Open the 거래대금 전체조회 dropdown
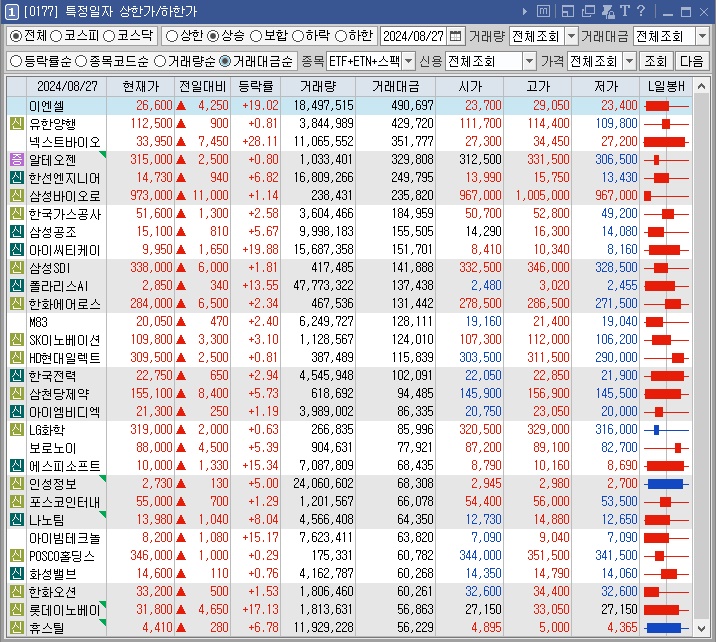The width and height of the screenshot is (716, 642). coord(702,36)
